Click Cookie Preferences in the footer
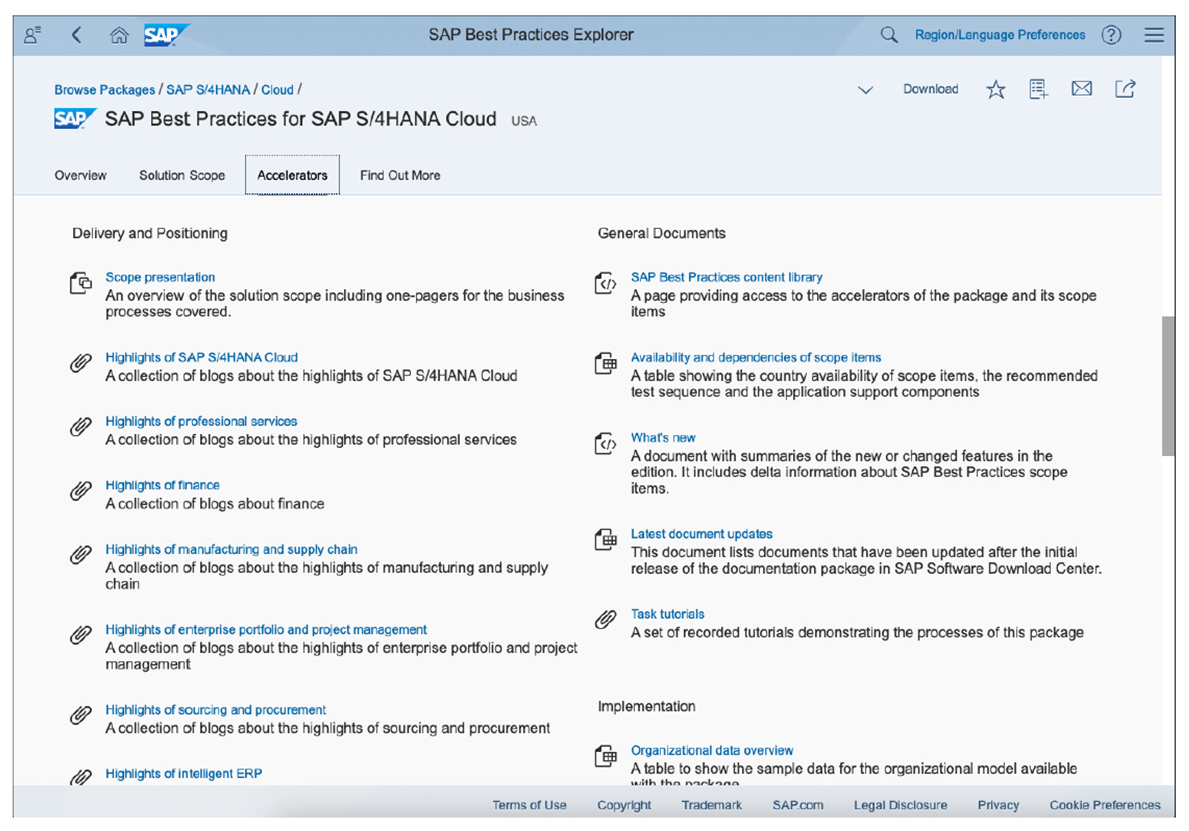Image resolution: width=1189 pixels, height=831 pixels. [x=1104, y=804]
